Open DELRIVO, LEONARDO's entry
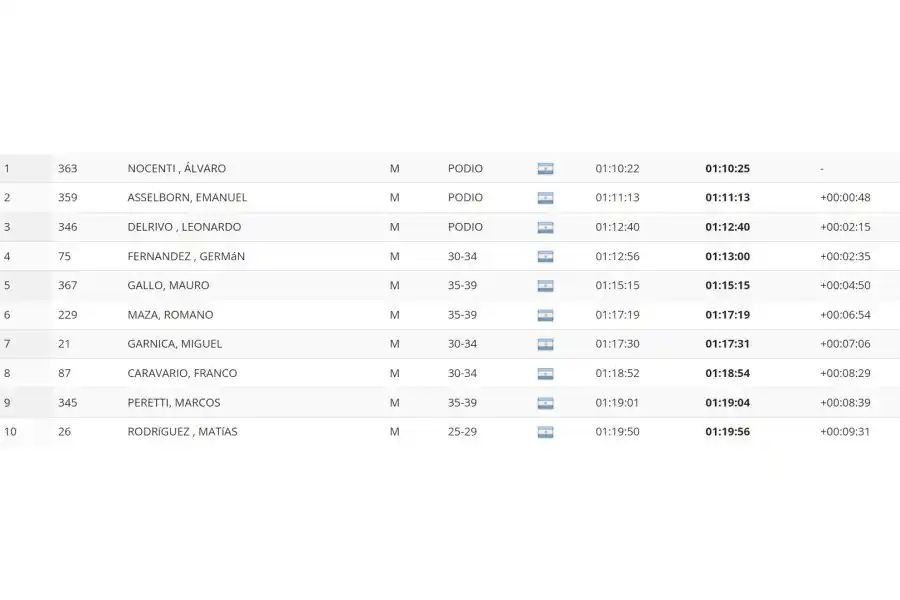This screenshot has width=900, height=600. point(184,227)
